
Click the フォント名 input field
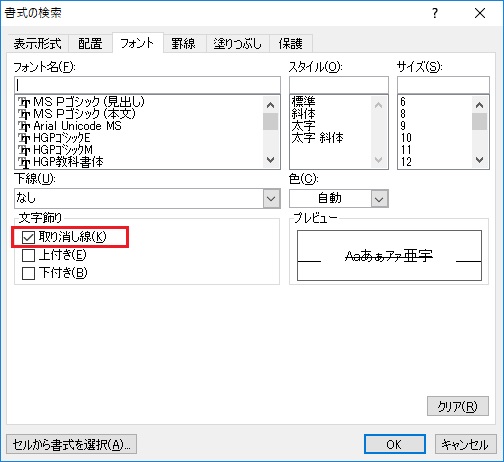(147, 85)
